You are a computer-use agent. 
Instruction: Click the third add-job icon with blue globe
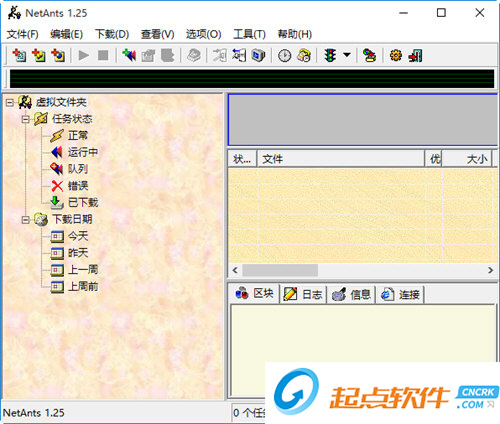[x=58, y=55]
